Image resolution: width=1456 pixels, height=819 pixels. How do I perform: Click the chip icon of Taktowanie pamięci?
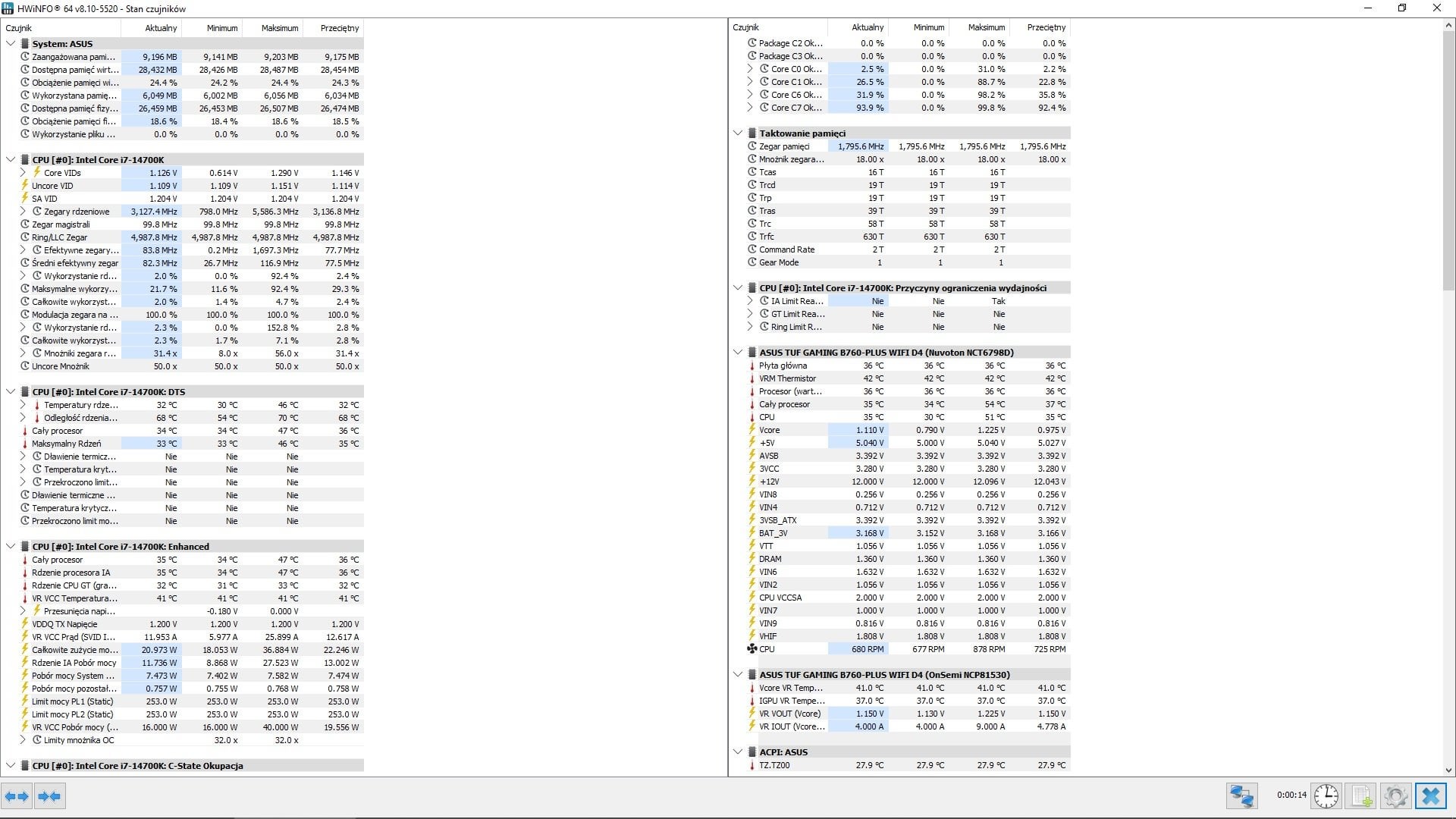point(752,133)
